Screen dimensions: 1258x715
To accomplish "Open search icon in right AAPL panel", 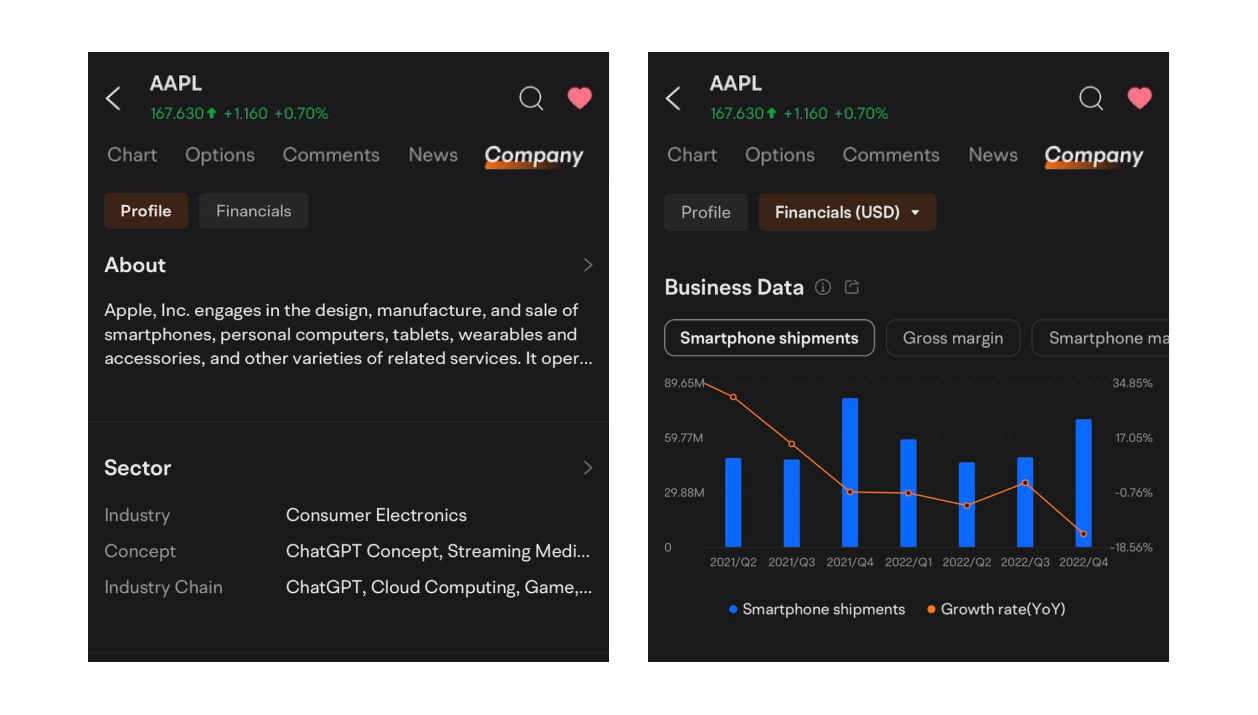I will [x=1091, y=98].
